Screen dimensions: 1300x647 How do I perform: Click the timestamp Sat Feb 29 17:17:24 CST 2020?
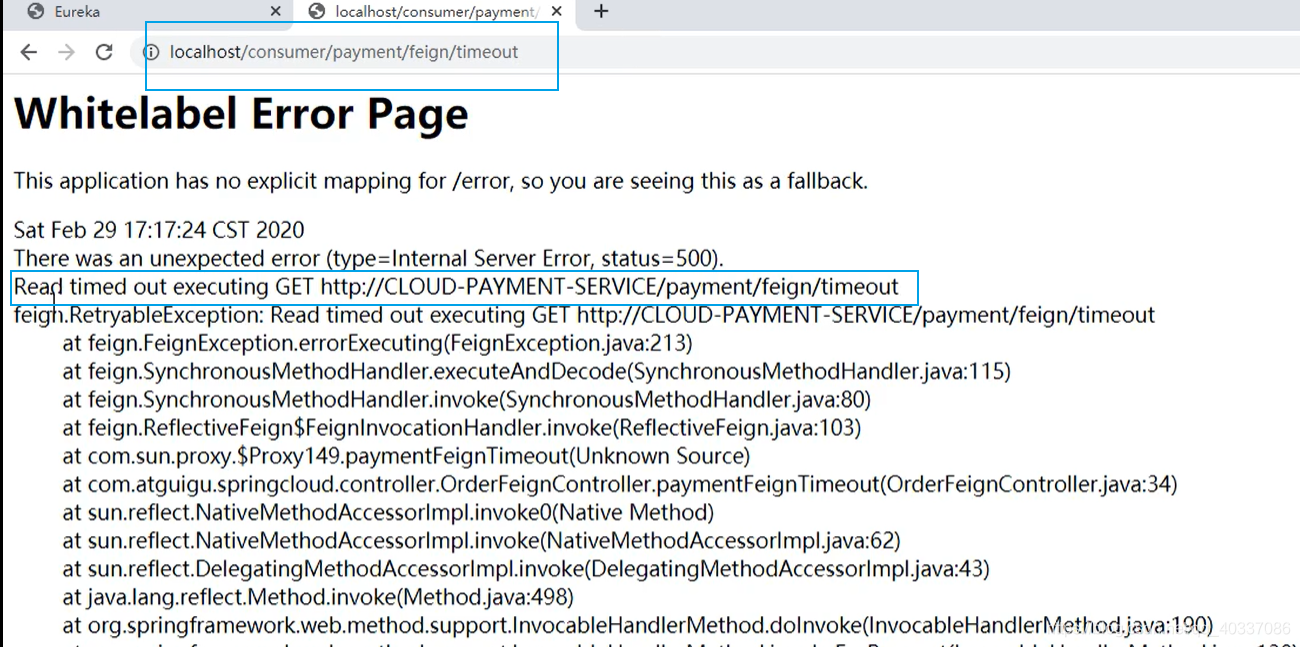coord(159,230)
